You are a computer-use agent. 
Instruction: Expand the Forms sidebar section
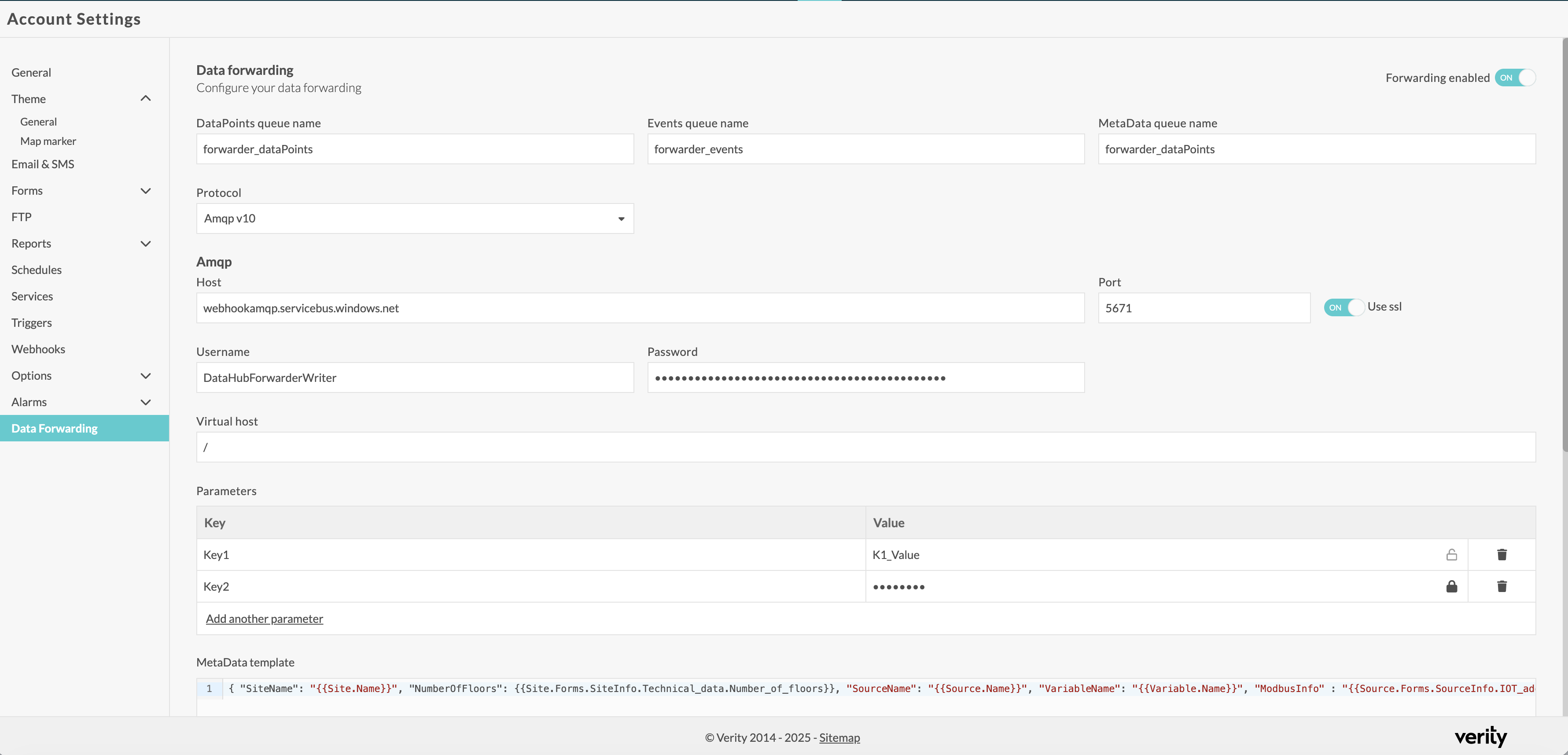pyautogui.click(x=145, y=191)
